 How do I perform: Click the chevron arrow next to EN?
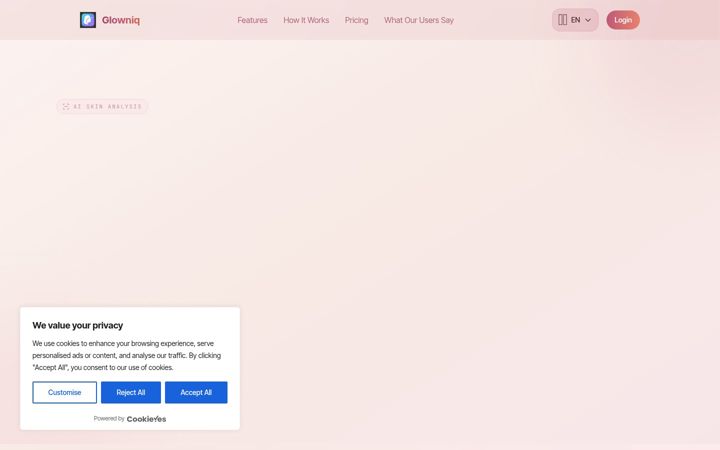point(588,20)
